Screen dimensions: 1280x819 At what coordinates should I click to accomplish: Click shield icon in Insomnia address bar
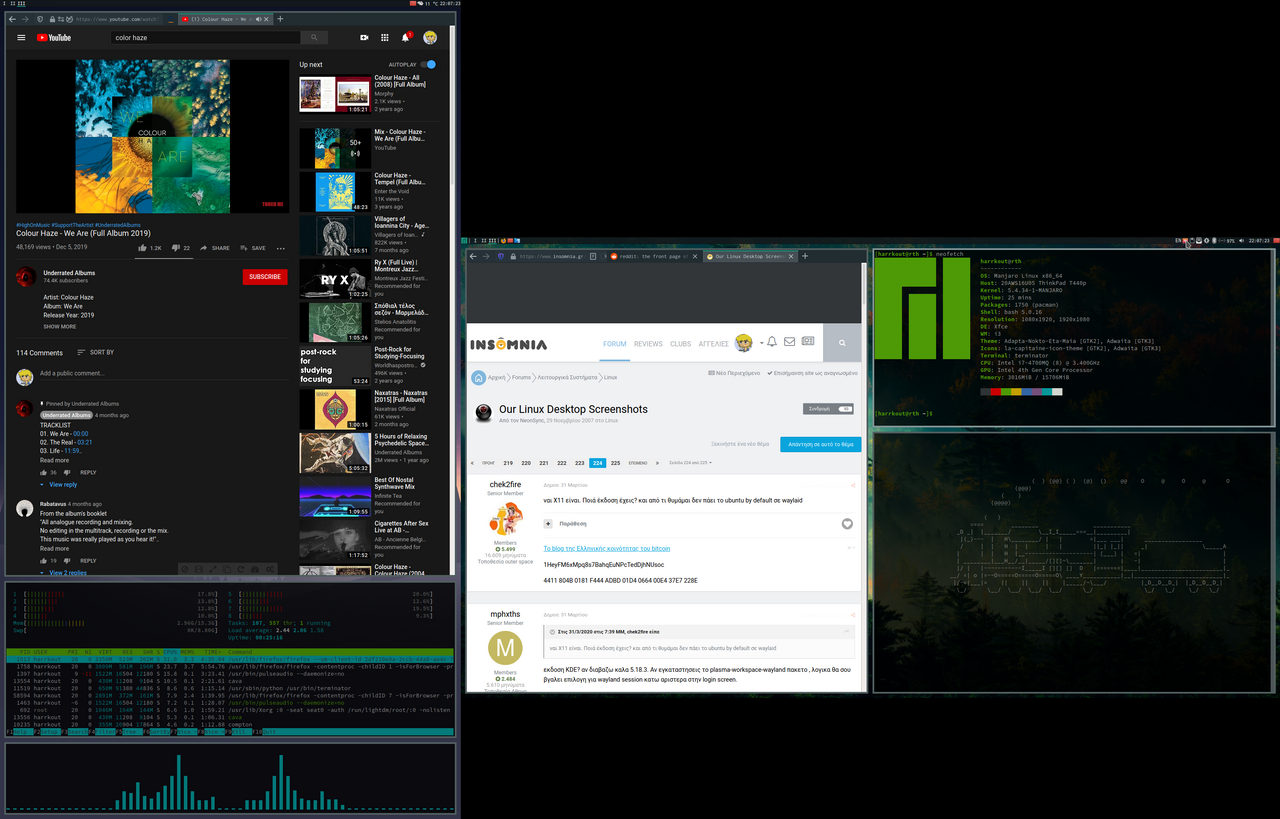pos(500,256)
